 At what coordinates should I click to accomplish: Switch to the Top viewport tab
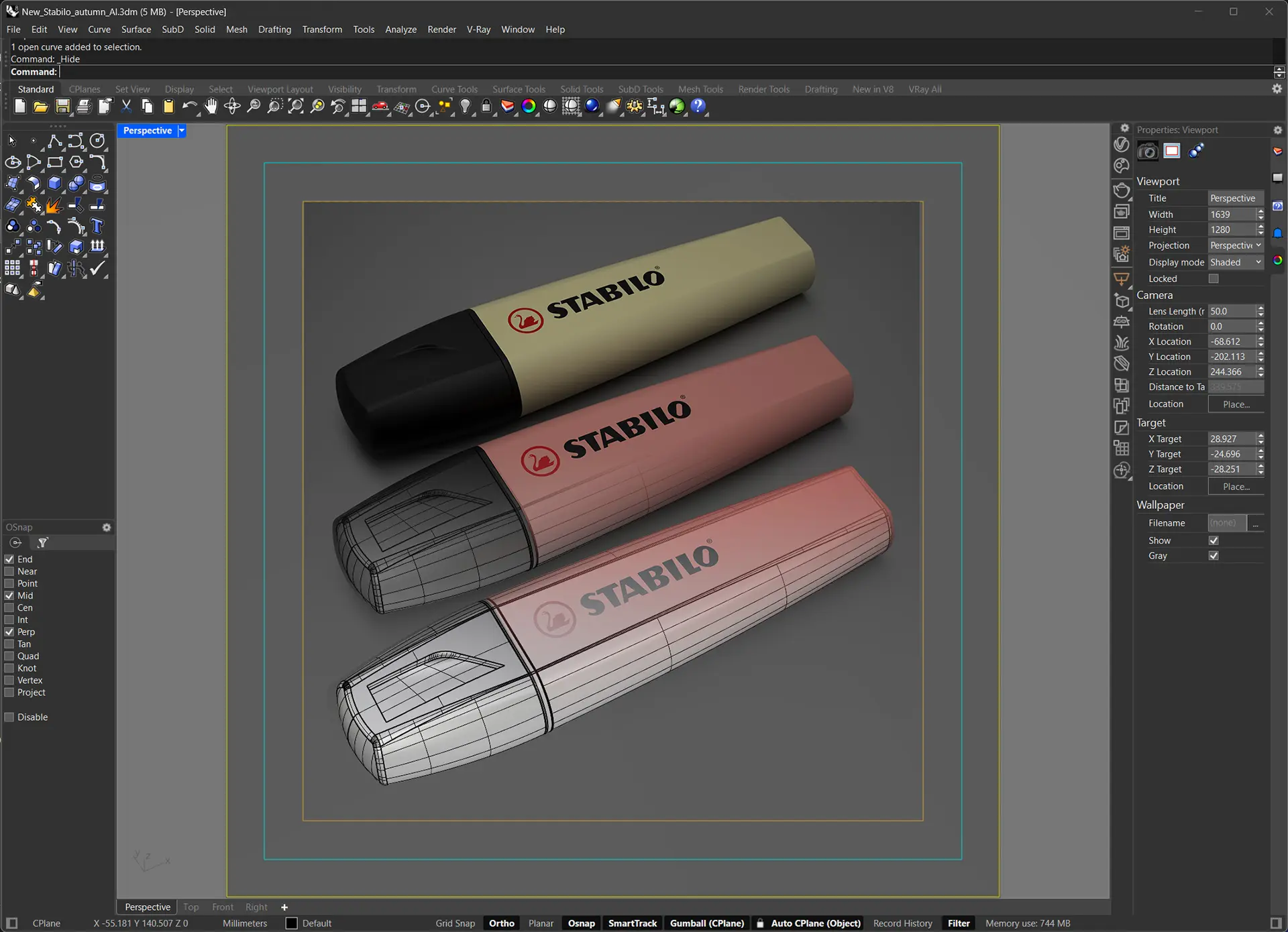191,907
